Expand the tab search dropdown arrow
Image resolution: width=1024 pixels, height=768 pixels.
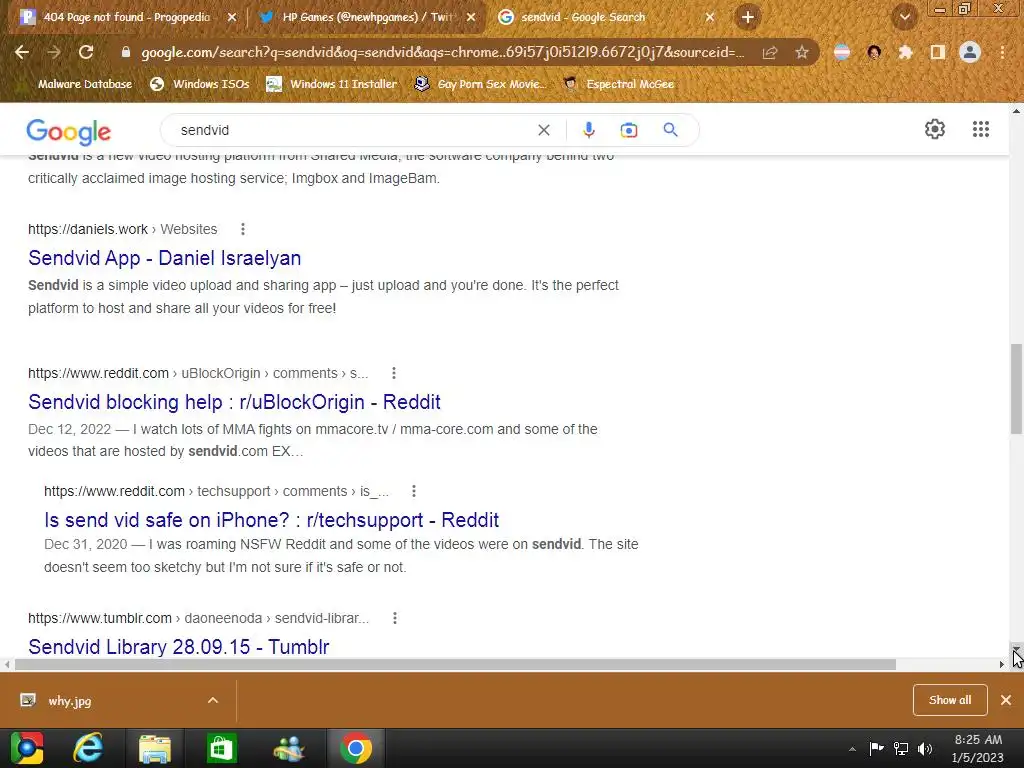tap(904, 17)
